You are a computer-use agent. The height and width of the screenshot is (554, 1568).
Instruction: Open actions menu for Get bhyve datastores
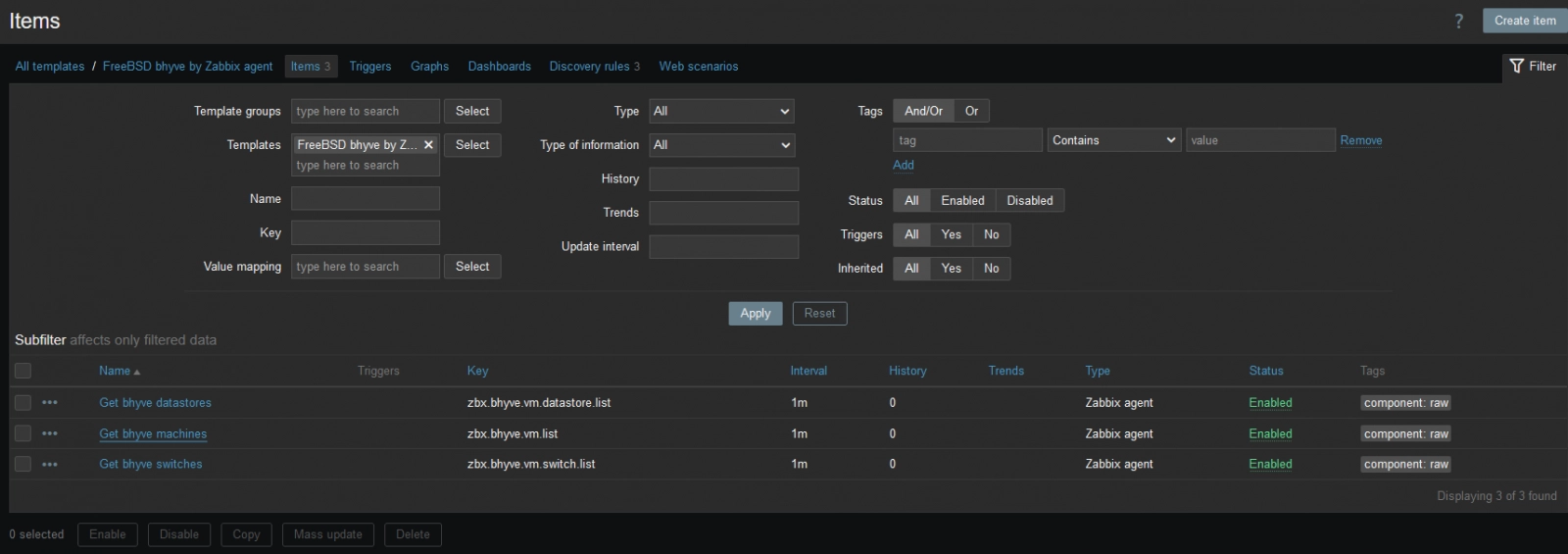pyautogui.click(x=50, y=402)
